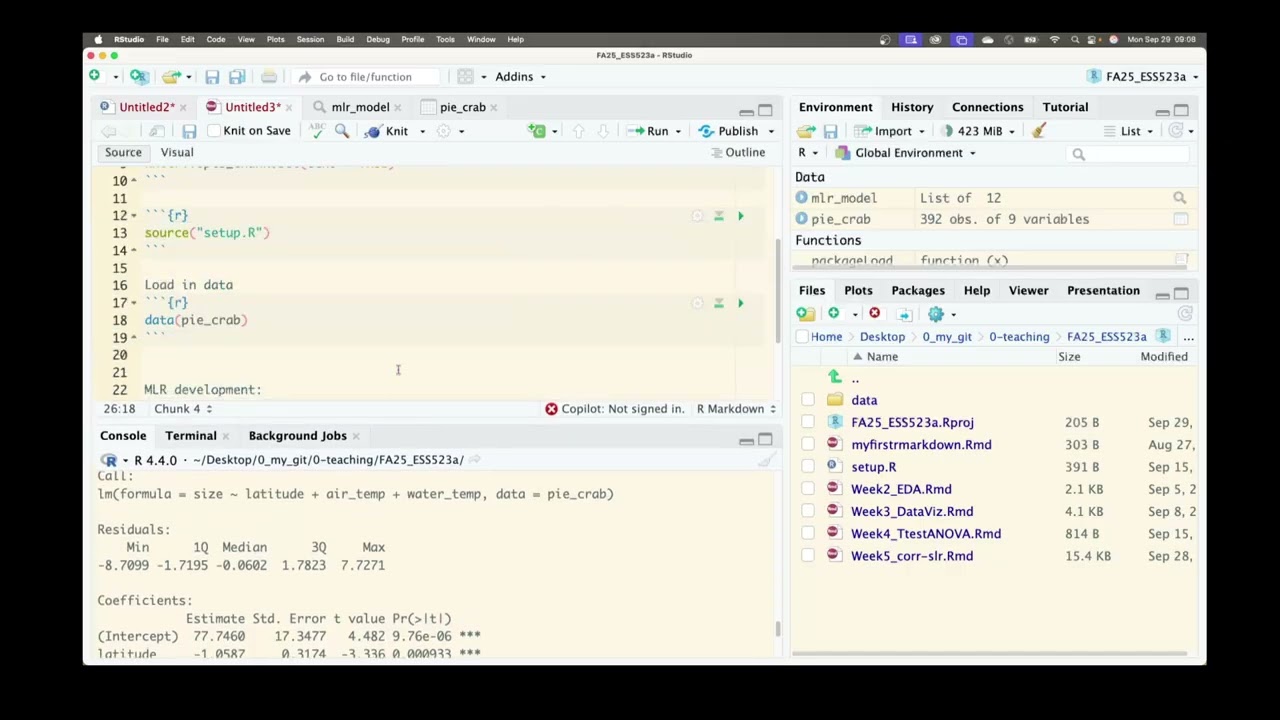
Task: Toggle Knit on Save checkbox
Action: click(x=214, y=131)
